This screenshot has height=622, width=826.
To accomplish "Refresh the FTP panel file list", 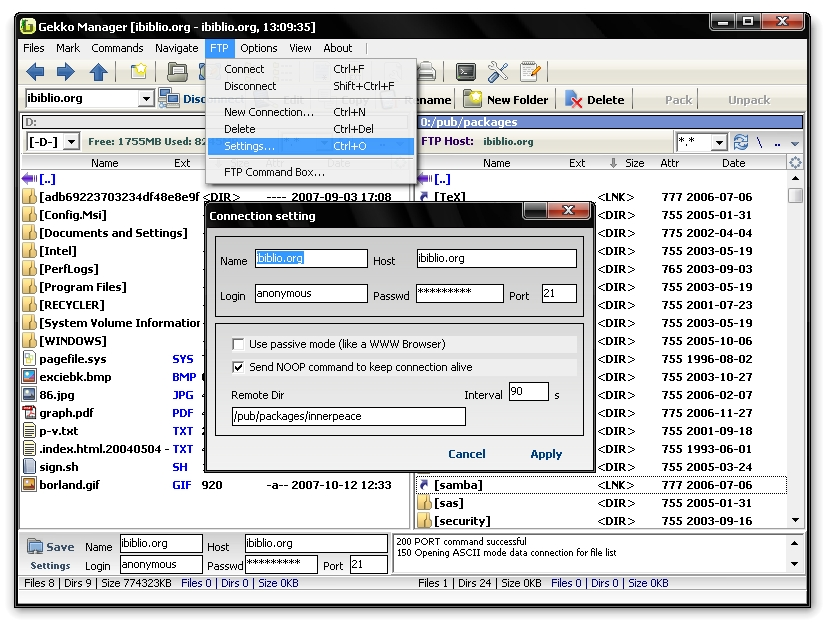I will [x=741, y=142].
